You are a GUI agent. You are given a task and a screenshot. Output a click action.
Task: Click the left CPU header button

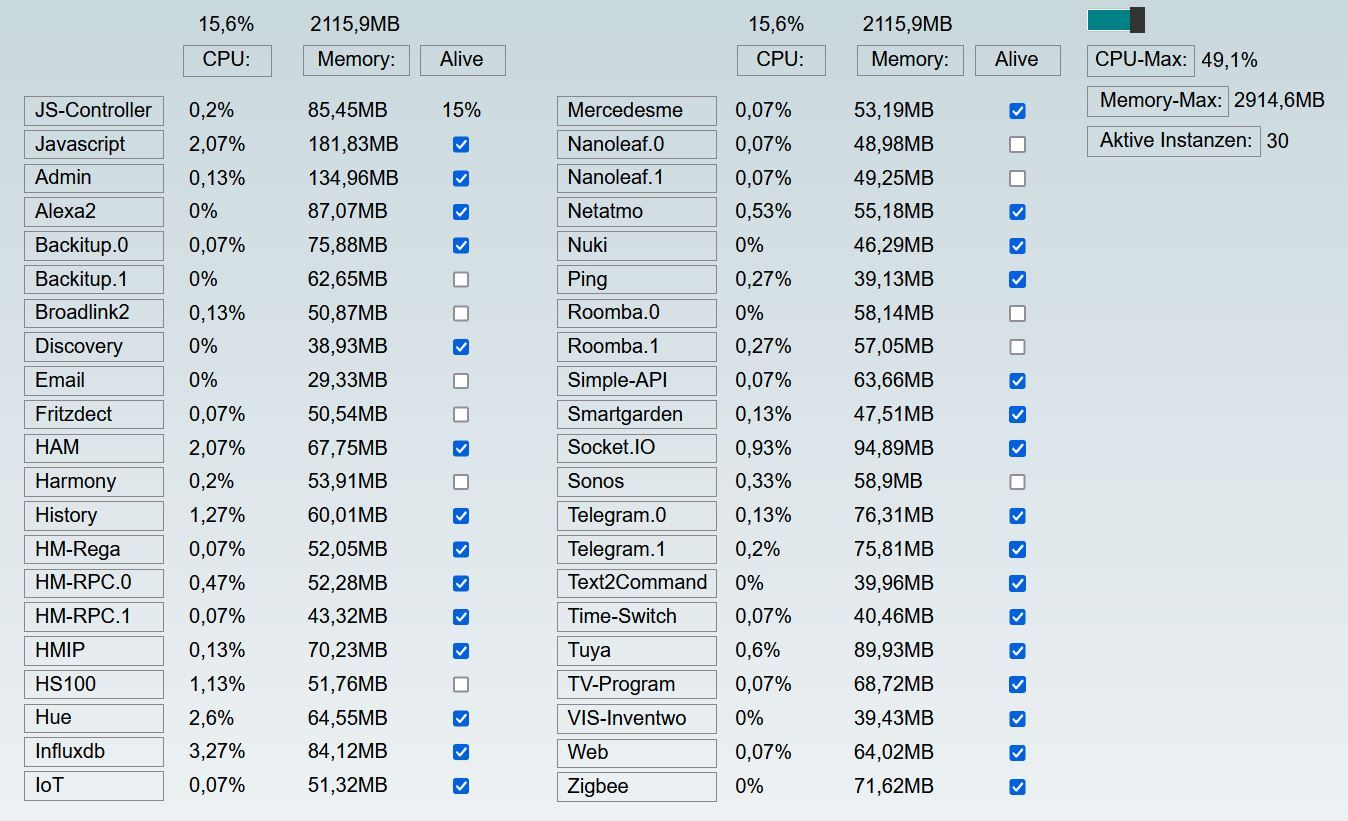point(227,60)
